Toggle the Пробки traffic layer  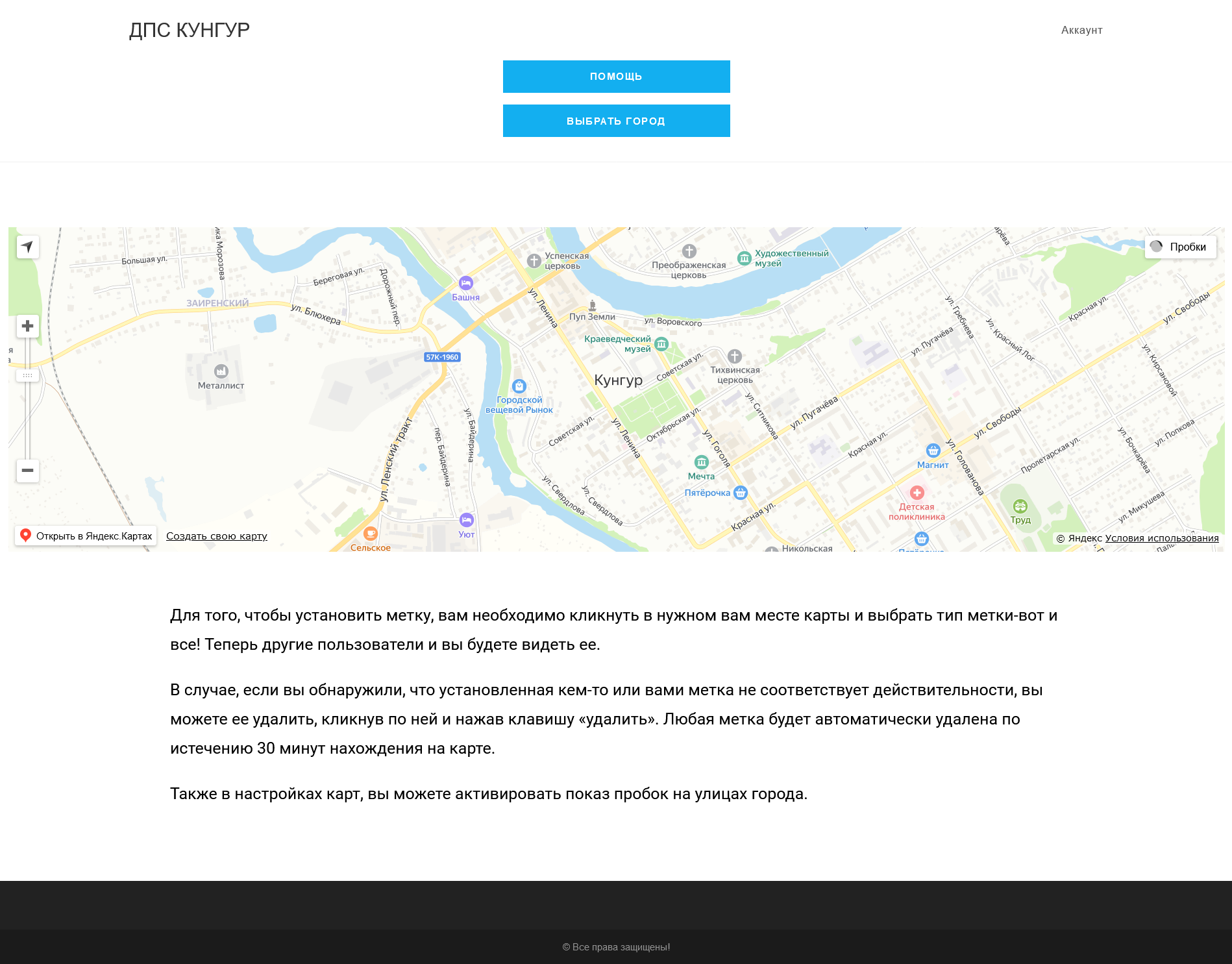(1180, 247)
